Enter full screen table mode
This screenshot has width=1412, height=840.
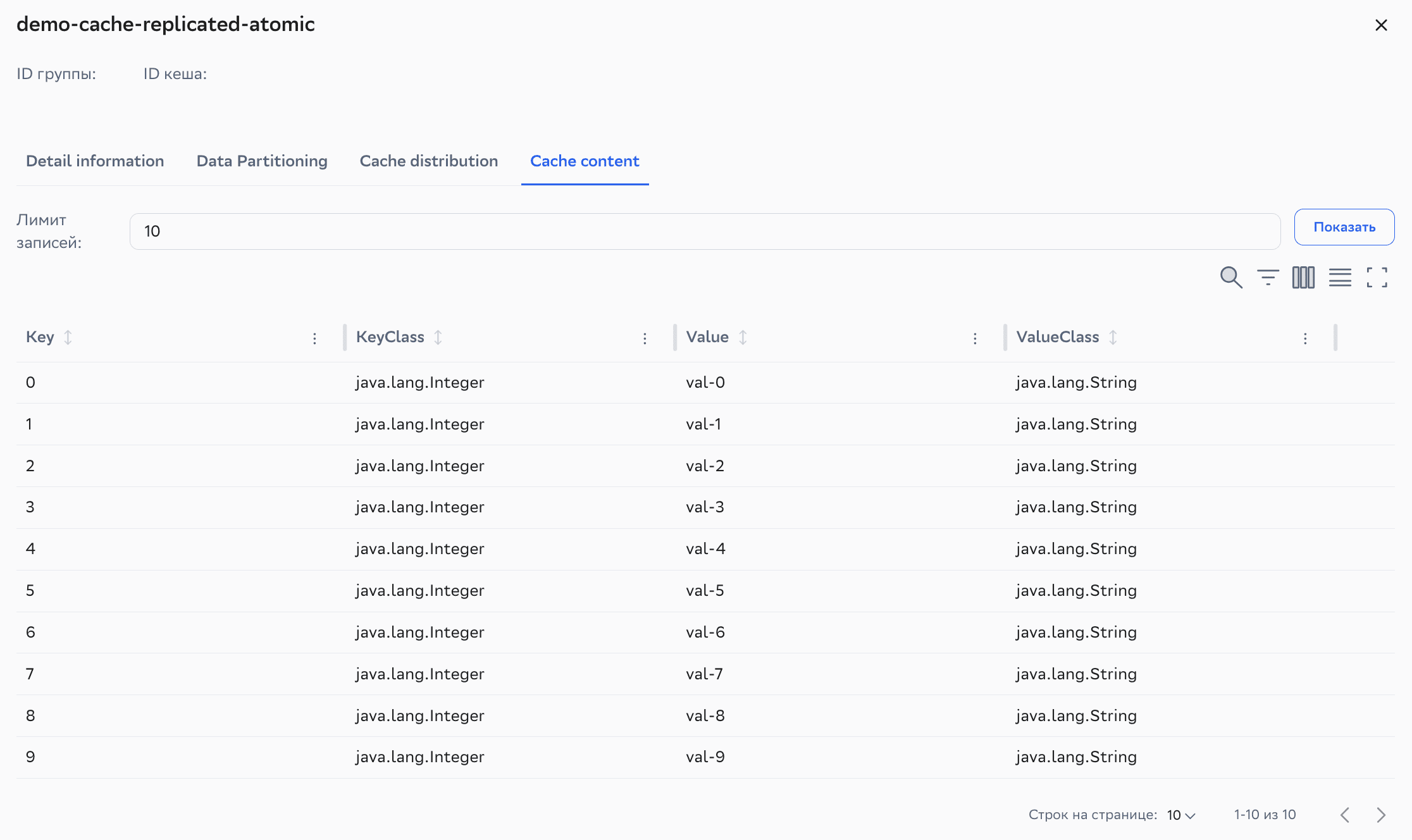pyautogui.click(x=1377, y=277)
